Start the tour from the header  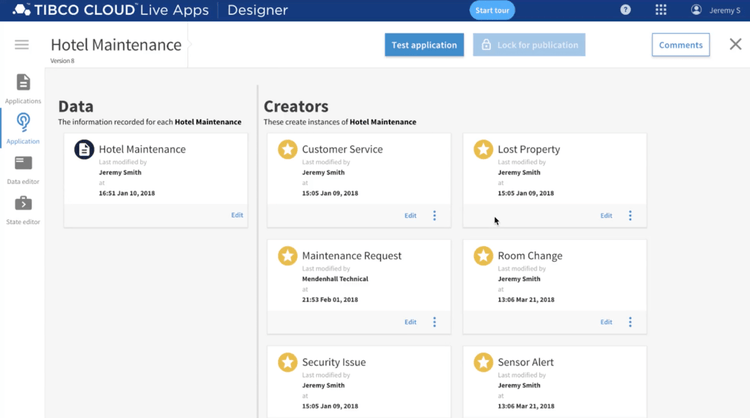tap(492, 10)
